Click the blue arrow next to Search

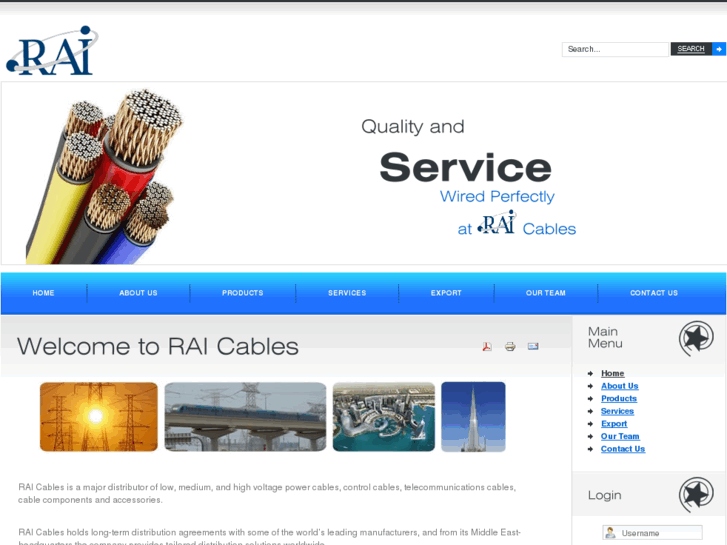click(x=719, y=49)
